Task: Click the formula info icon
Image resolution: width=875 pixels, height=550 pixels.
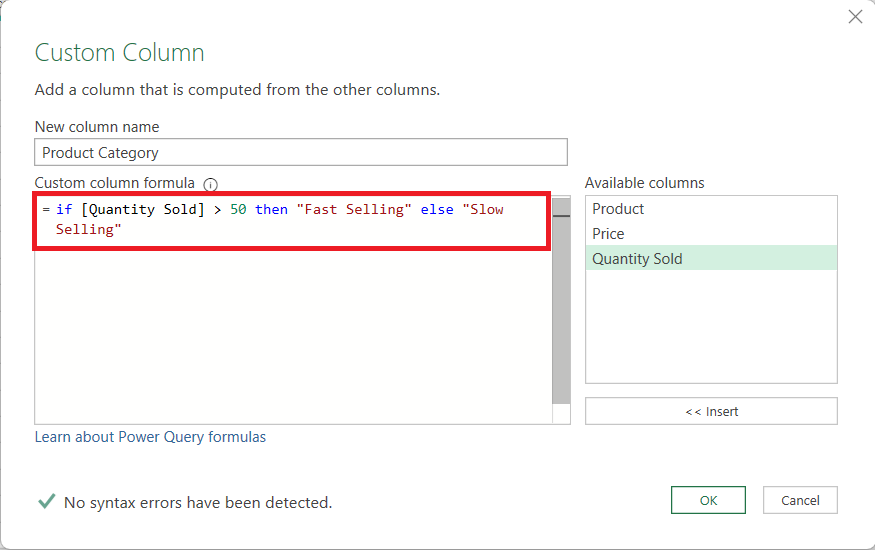Action: (x=210, y=184)
